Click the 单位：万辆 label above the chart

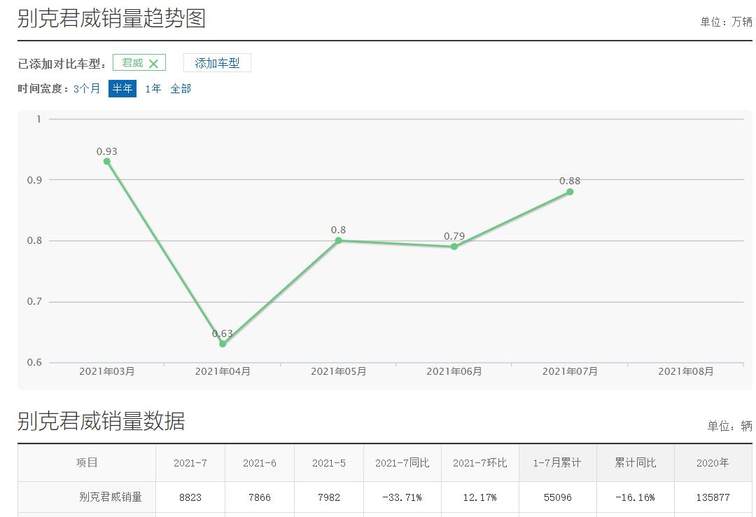[x=726, y=22]
